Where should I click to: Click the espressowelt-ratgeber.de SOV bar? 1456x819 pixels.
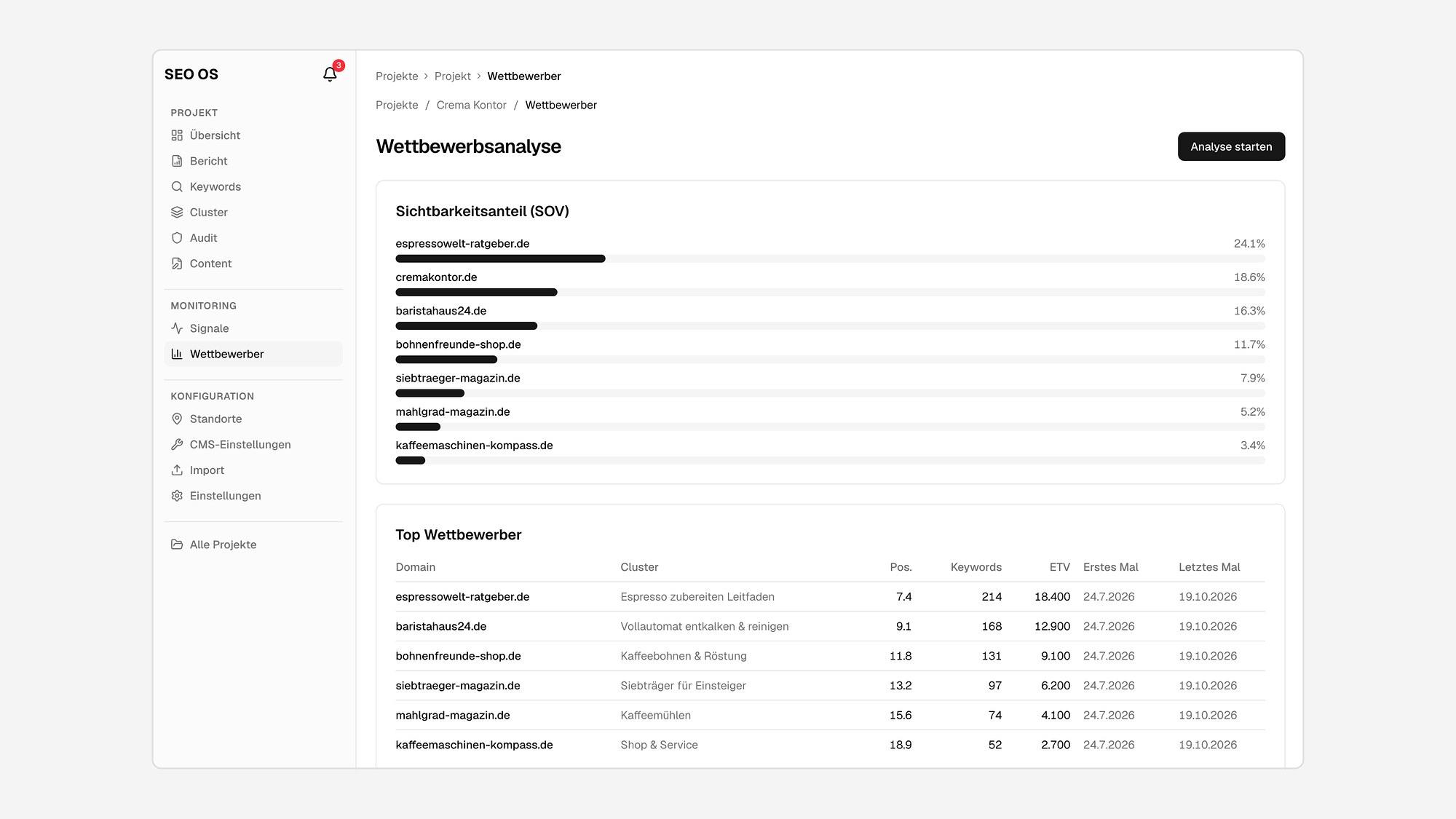coord(830,258)
